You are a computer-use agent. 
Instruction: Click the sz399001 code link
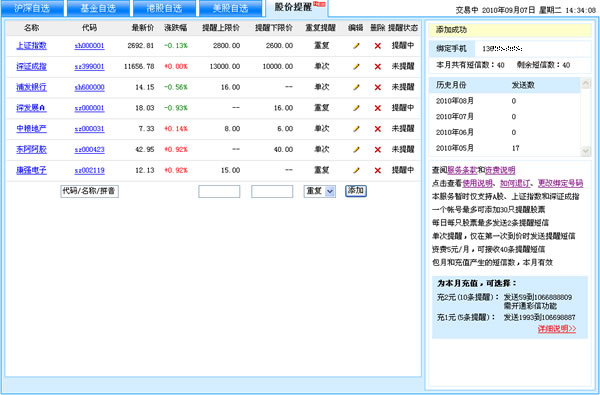tap(90, 67)
